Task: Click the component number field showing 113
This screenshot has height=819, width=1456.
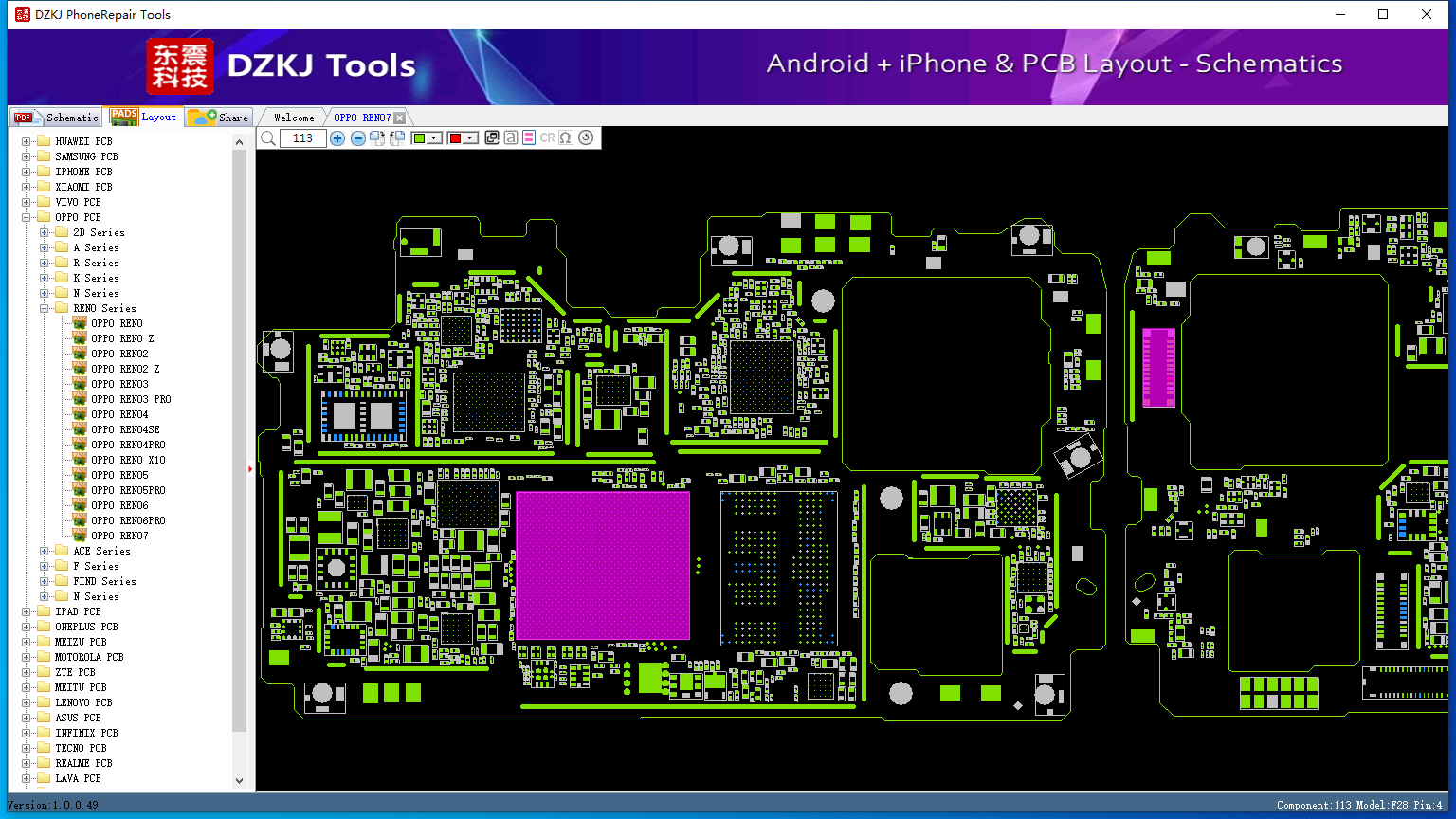Action: tap(303, 138)
